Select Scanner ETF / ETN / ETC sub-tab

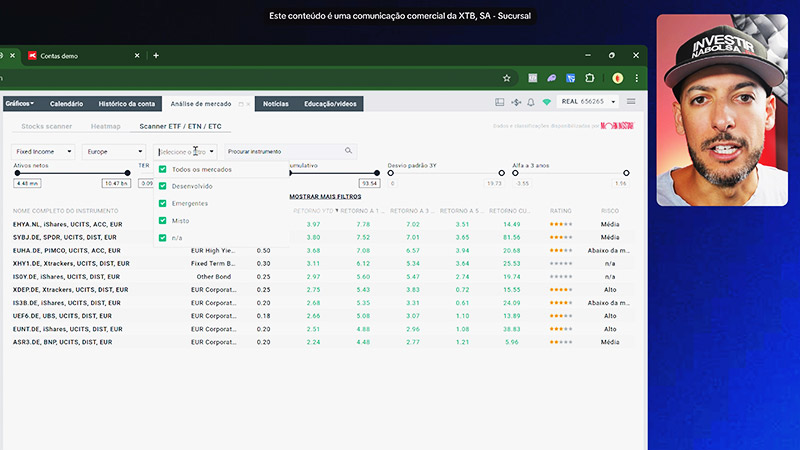(180, 126)
